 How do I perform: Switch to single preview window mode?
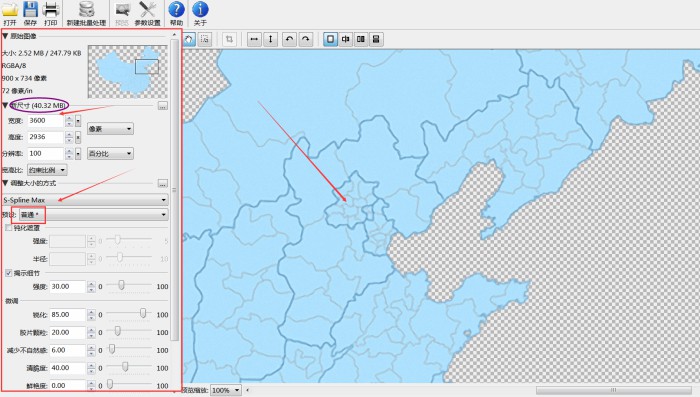pyautogui.click(x=330, y=39)
